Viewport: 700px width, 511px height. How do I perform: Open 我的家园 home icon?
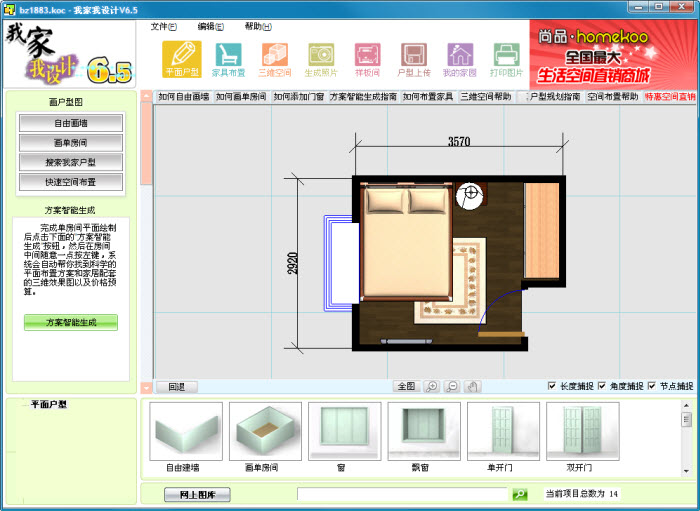(x=460, y=59)
